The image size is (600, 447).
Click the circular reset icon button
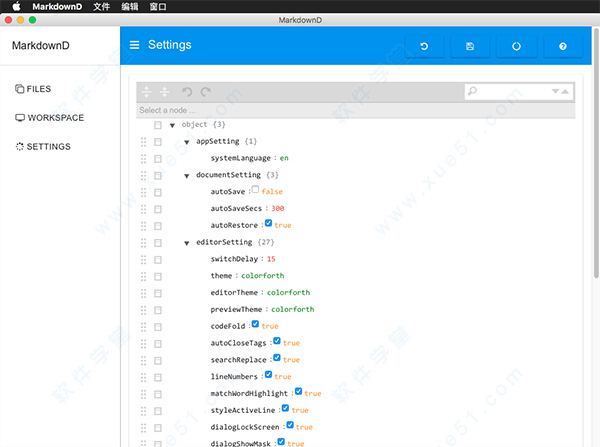pyautogui.click(x=516, y=46)
